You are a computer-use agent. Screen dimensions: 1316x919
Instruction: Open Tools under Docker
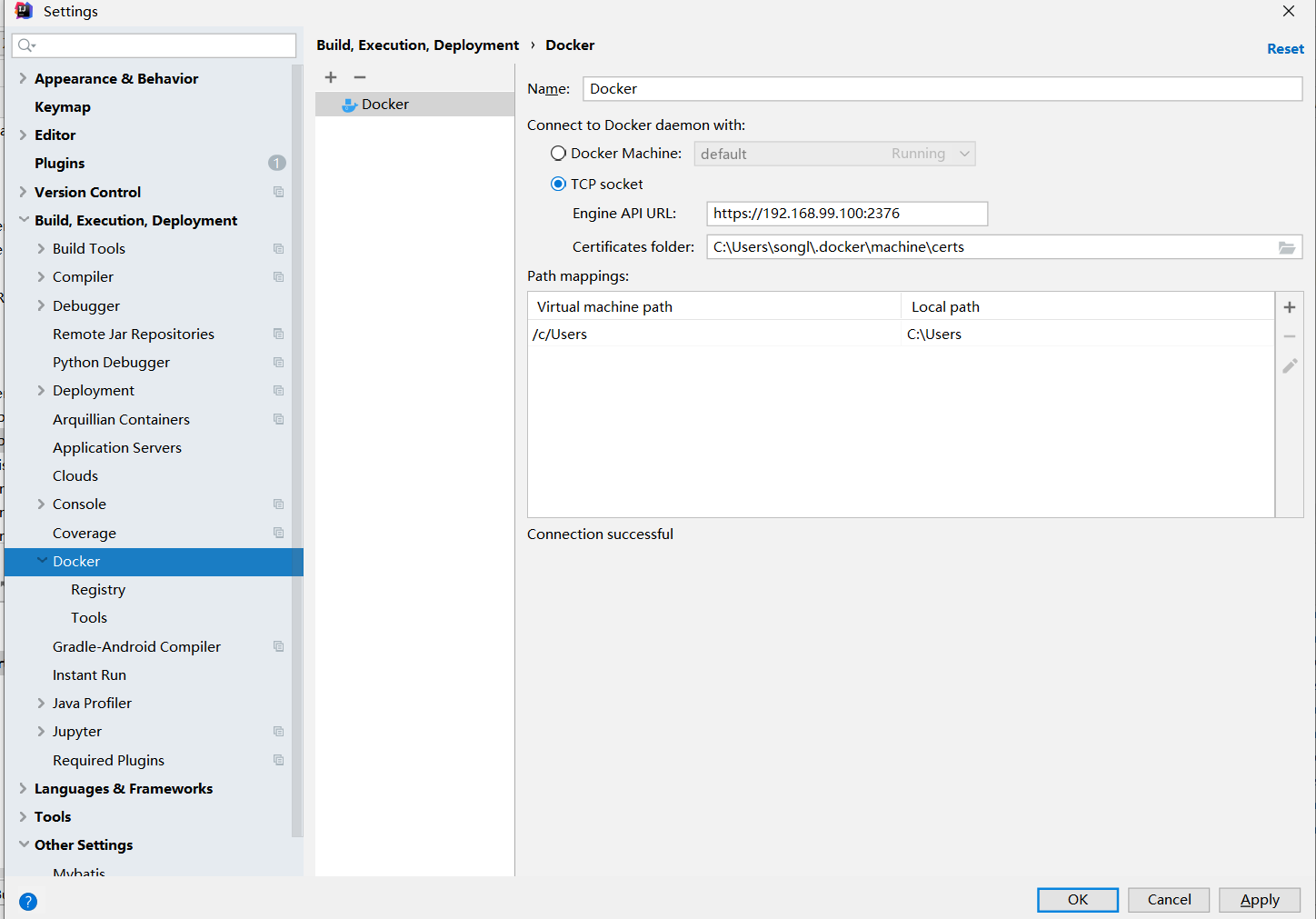coord(89,617)
